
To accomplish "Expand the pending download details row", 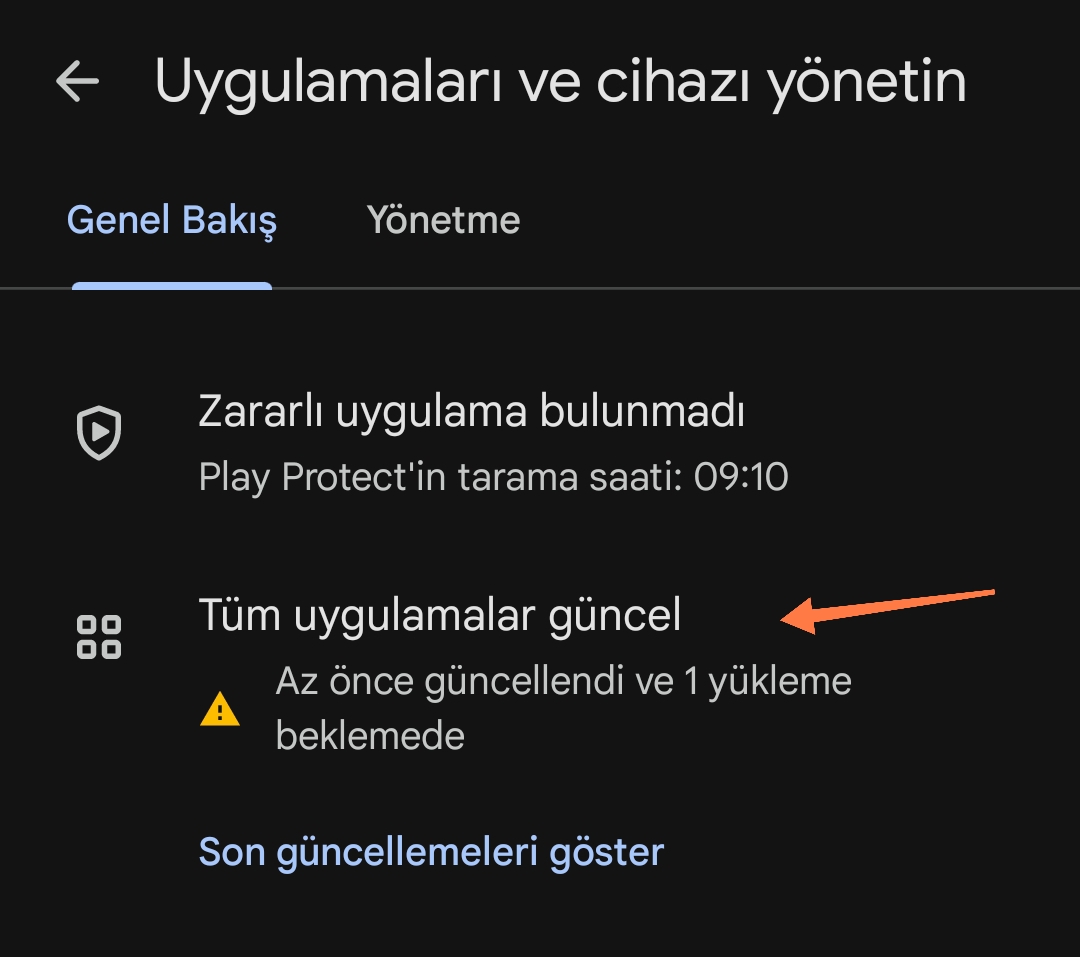I will (x=563, y=707).
